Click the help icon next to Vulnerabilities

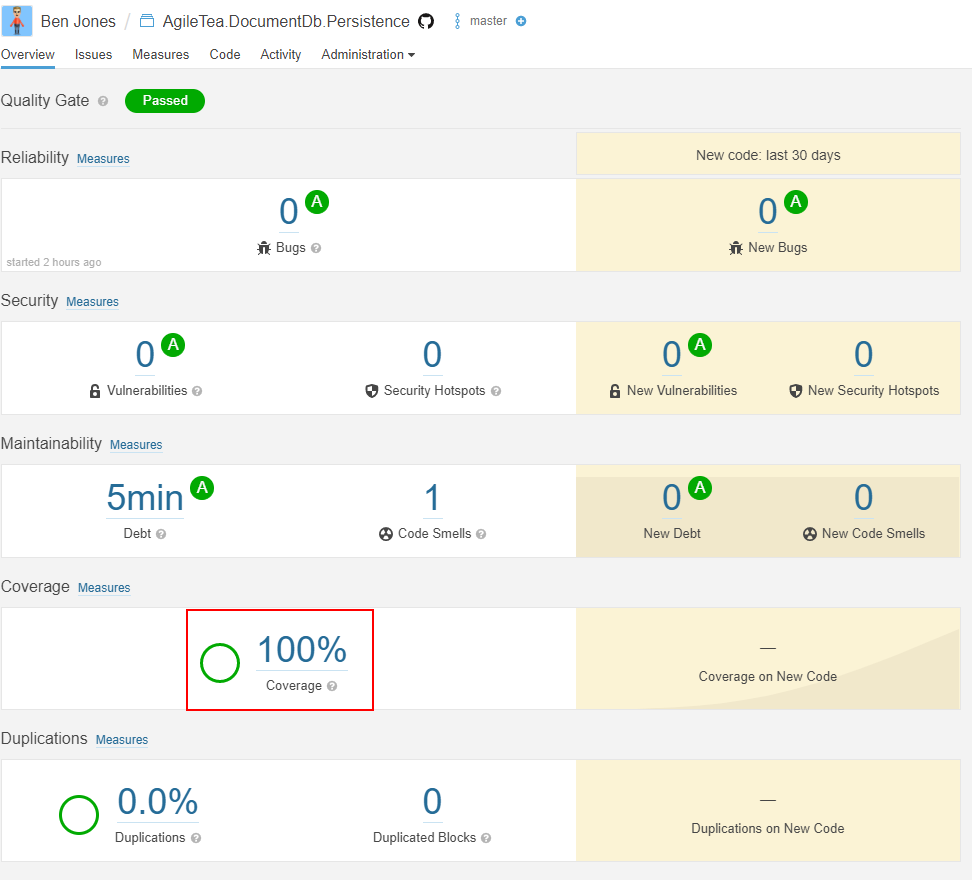point(197,391)
